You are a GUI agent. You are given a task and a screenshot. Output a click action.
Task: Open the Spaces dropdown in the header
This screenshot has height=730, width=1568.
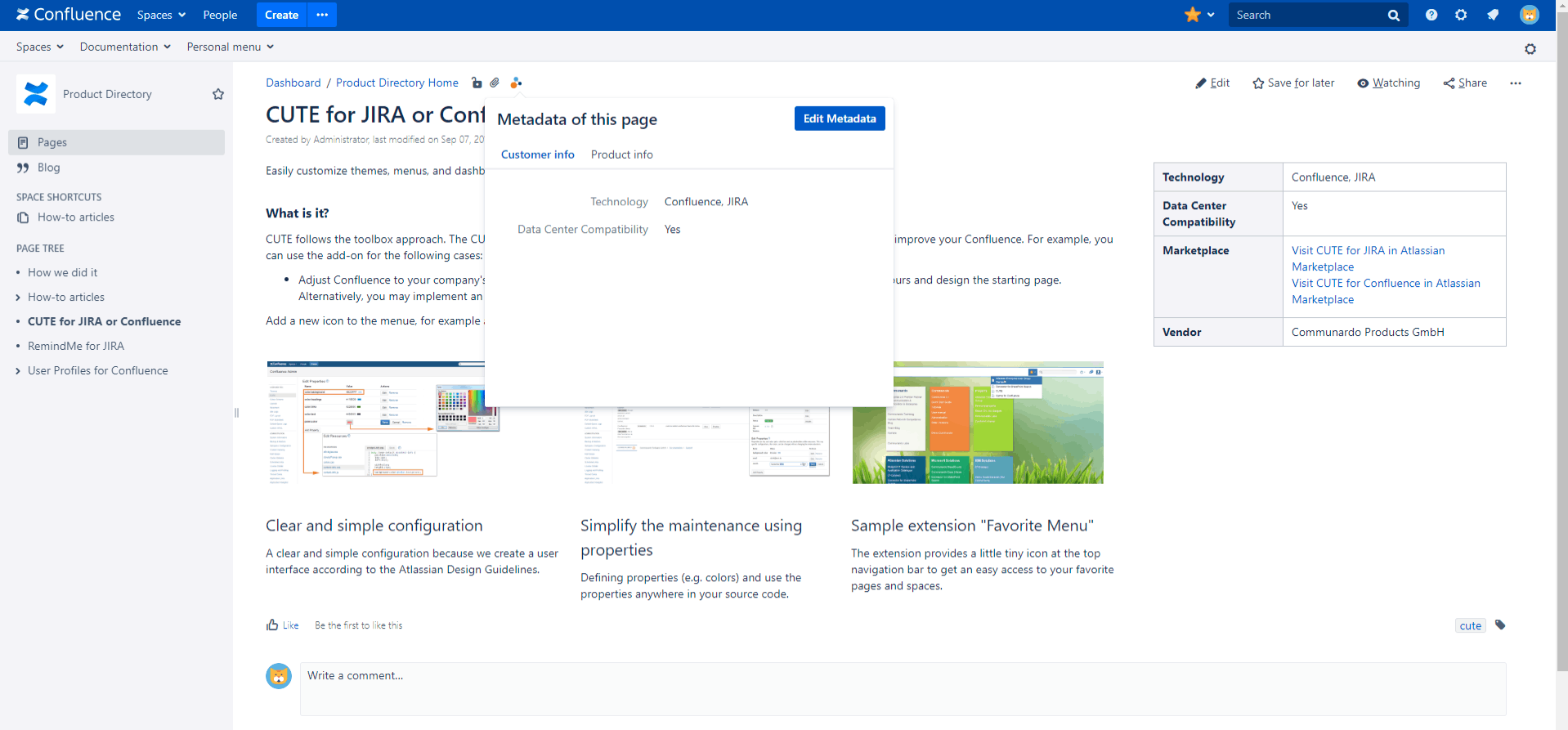[161, 15]
